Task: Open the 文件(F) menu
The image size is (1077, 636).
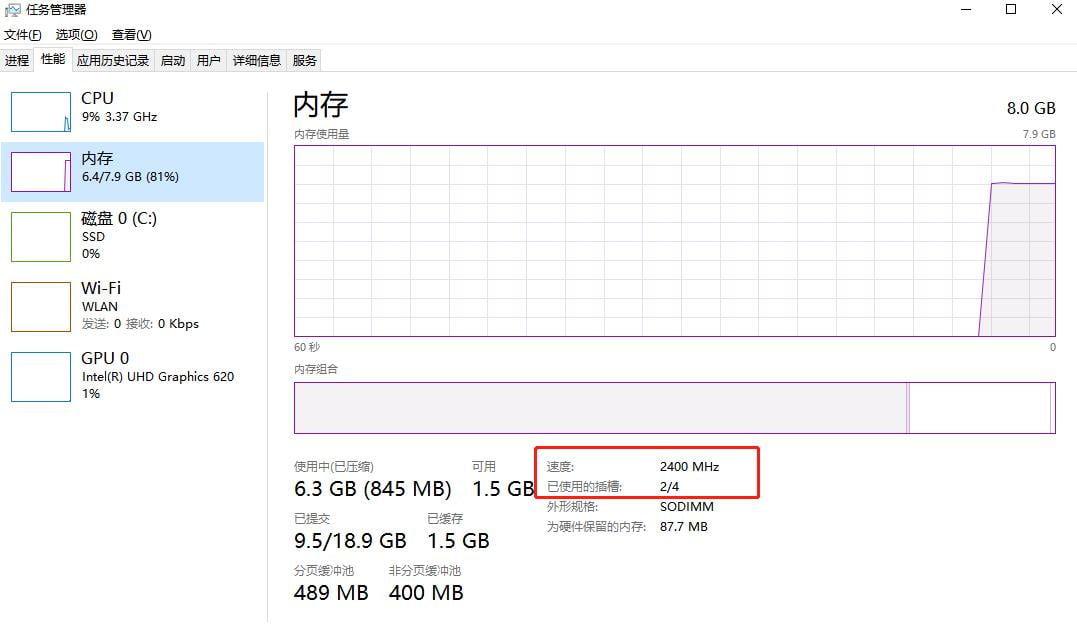Action: coord(23,35)
